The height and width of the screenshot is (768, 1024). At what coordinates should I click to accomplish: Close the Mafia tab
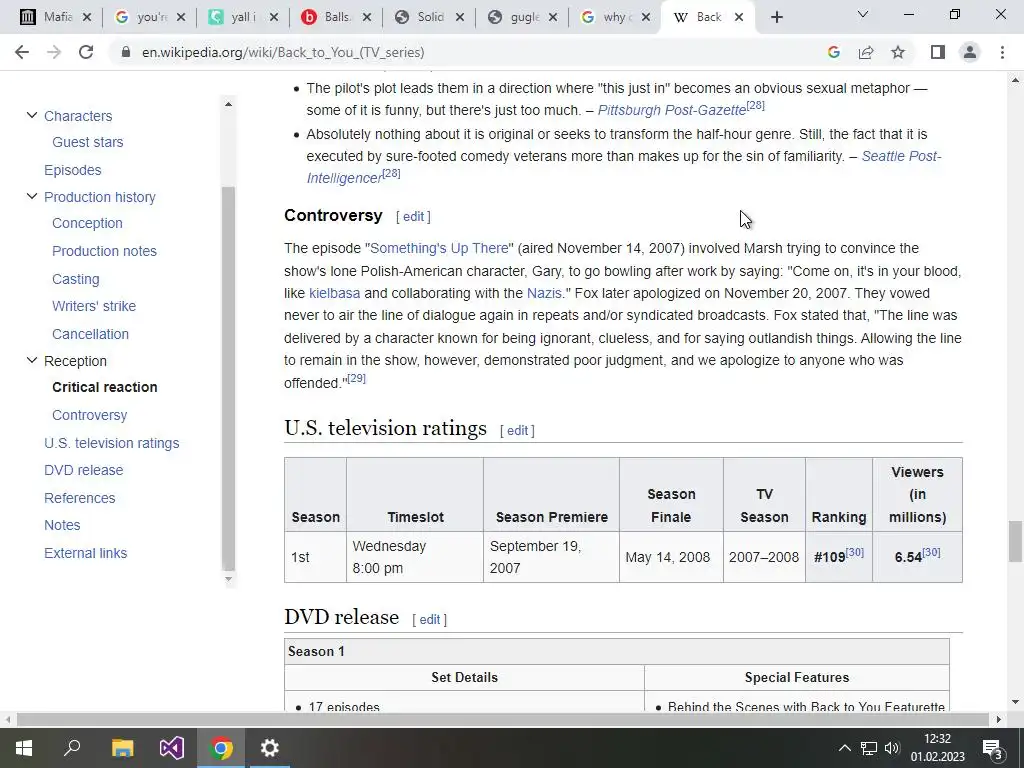tap(87, 18)
